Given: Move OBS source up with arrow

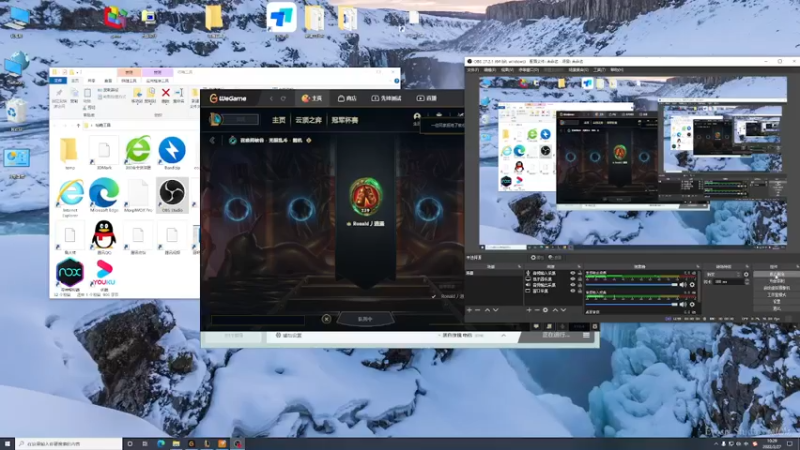Looking at the screenshot, I should coord(555,310).
